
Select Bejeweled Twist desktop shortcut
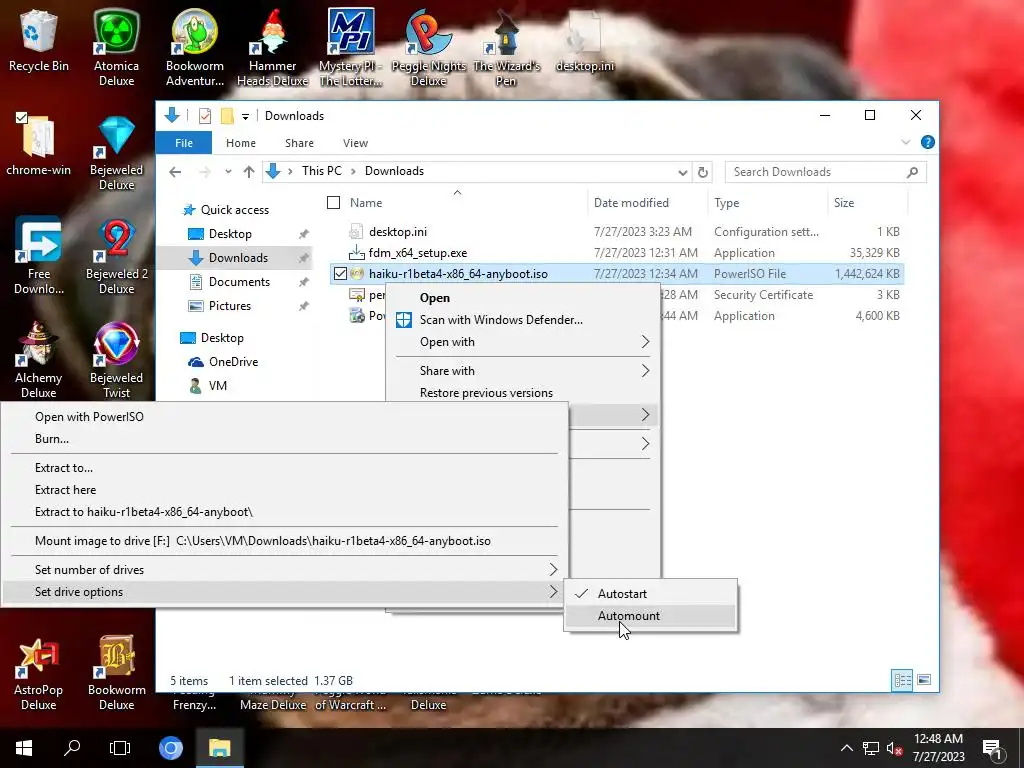(x=116, y=359)
